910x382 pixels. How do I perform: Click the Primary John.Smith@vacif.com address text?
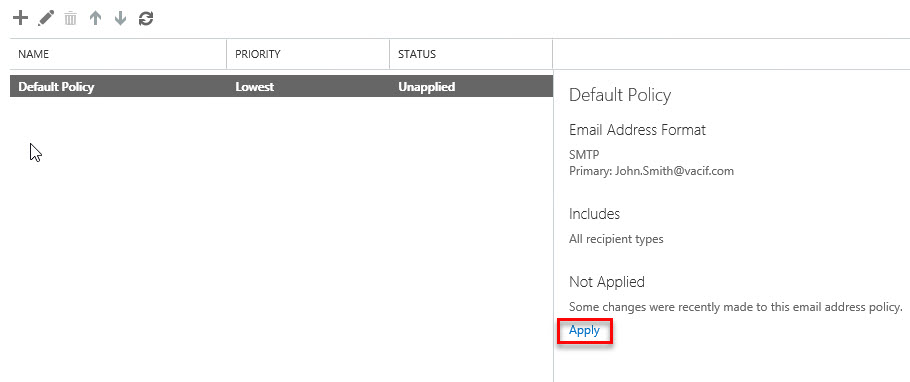[651, 171]
